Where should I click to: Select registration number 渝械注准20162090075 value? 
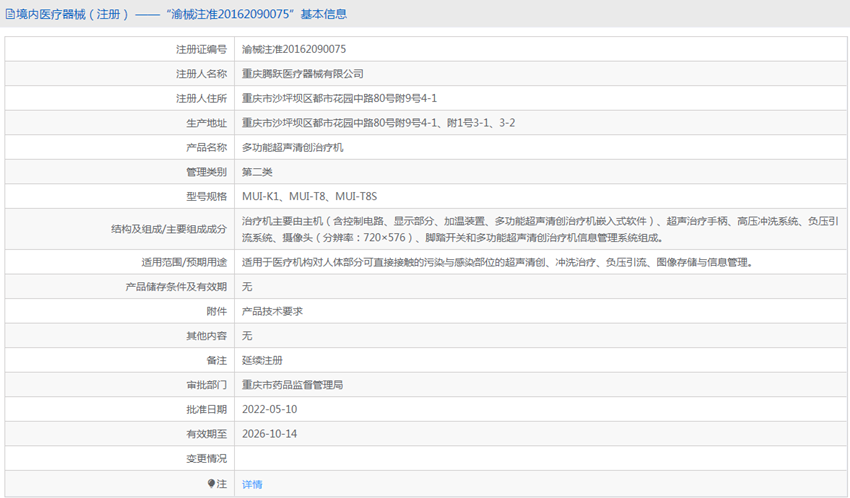(294, 49)
